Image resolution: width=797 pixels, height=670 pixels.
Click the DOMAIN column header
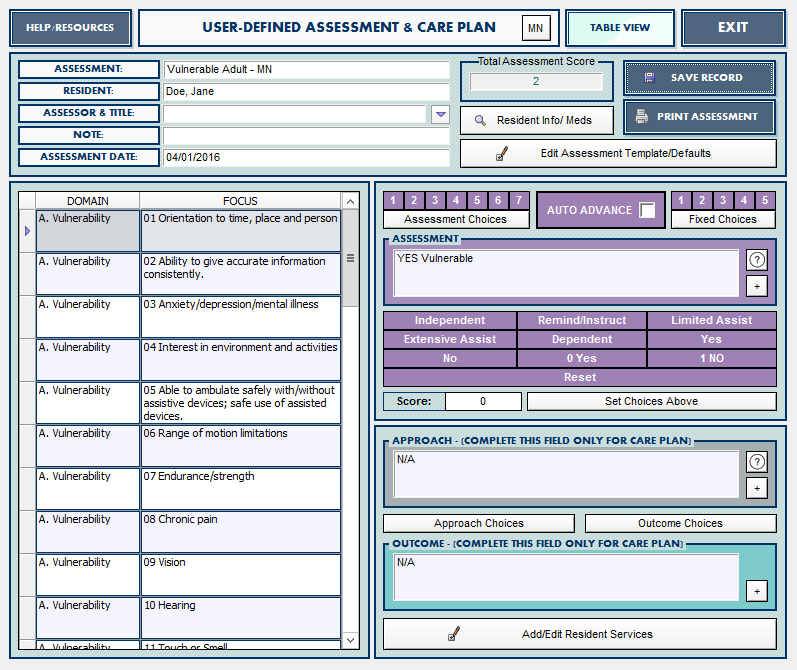point(87,201)
